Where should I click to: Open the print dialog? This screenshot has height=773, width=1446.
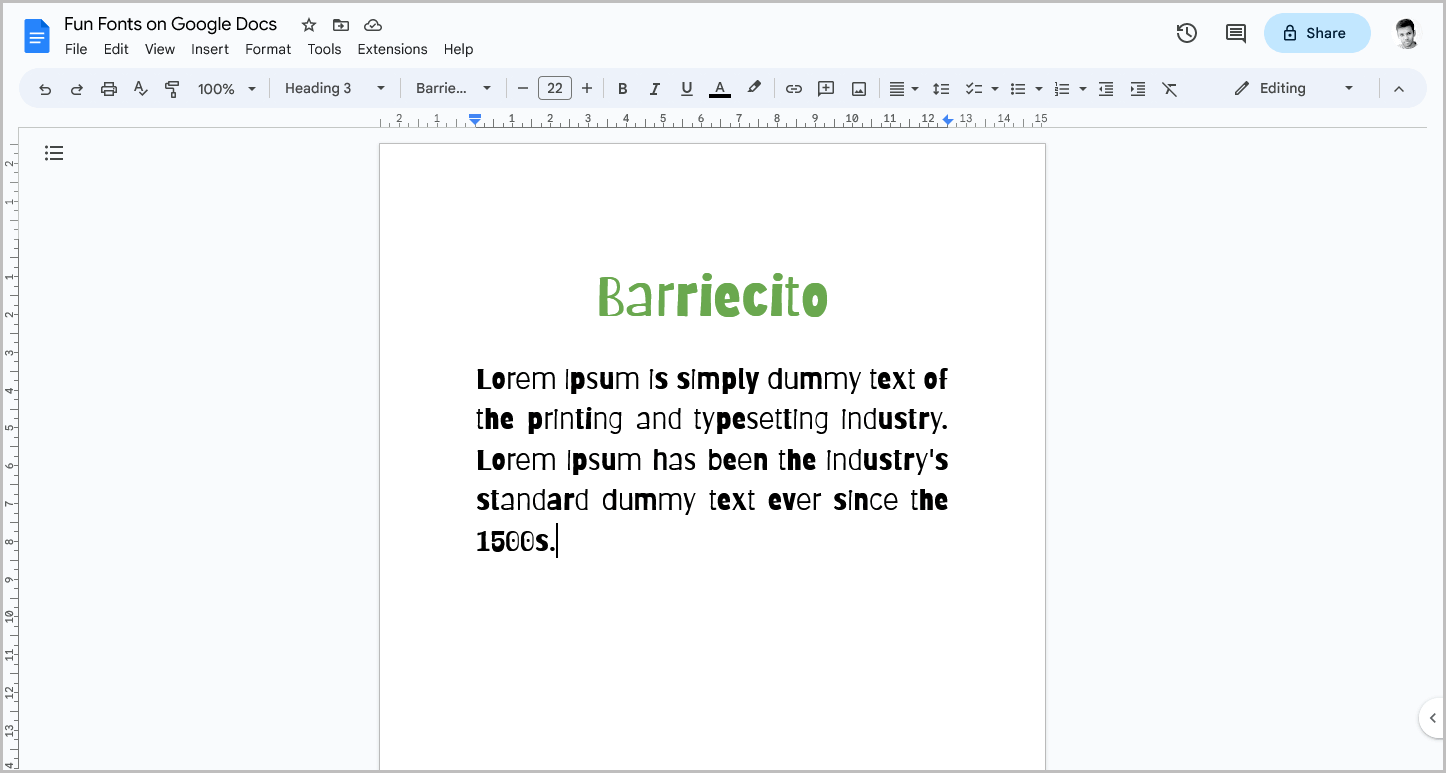(x=108, y=88)
